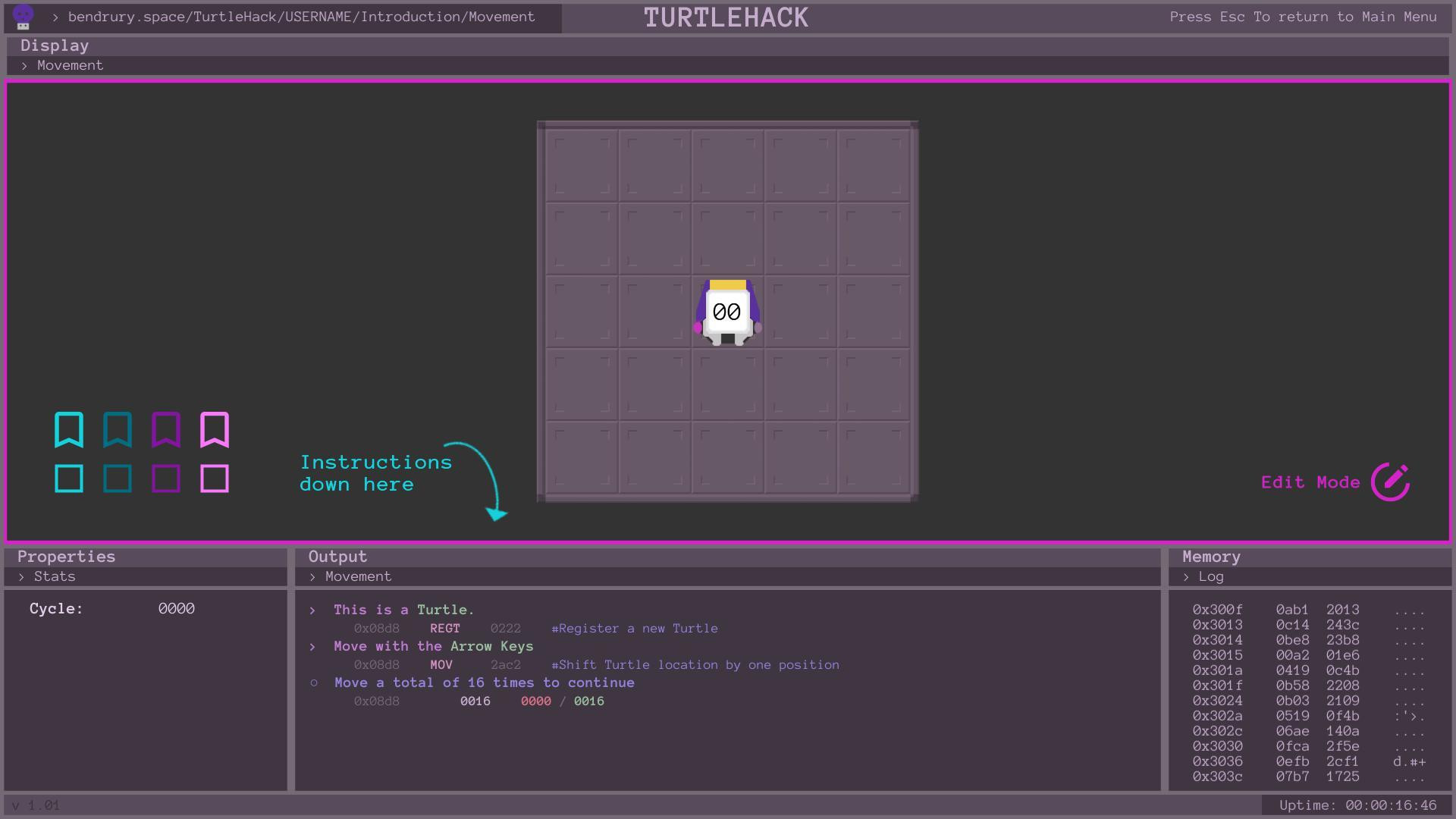Expand the Movement row under Display
1456x819 pixels.
point(728,65)
